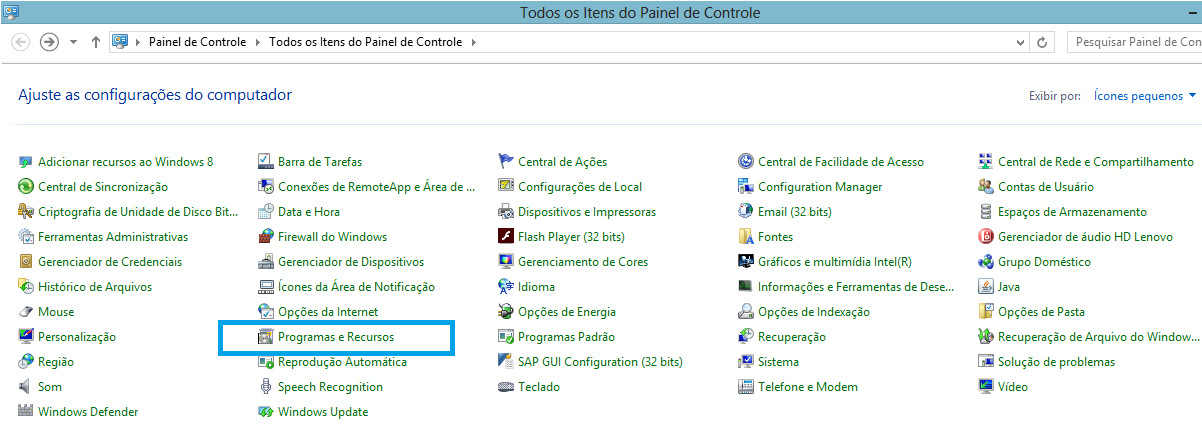
Task: Click the Central de Ações flag icon
Action: point(506,162)
